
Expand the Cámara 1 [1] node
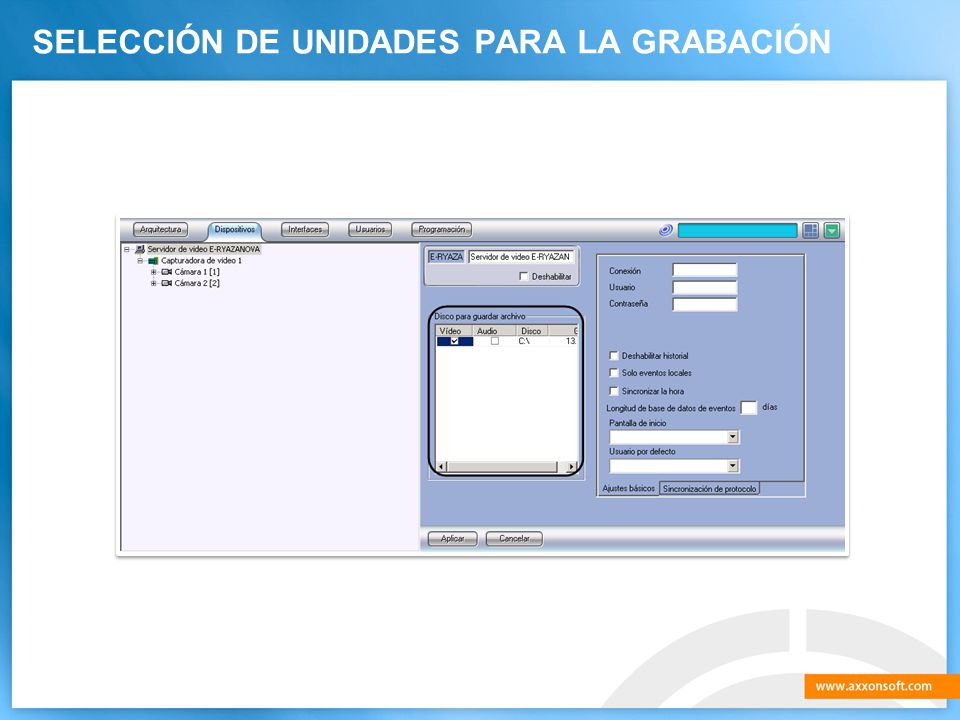(x=154, y=272)
